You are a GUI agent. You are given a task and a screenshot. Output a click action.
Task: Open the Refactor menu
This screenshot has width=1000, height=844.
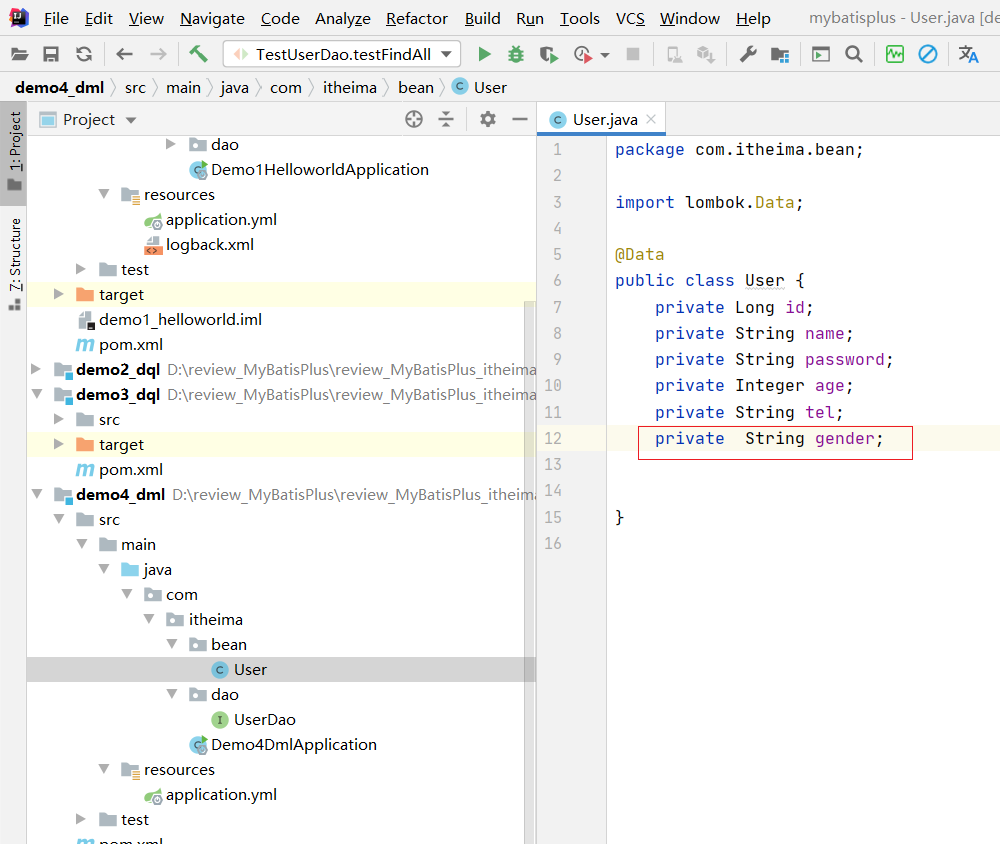coord(417,18)
